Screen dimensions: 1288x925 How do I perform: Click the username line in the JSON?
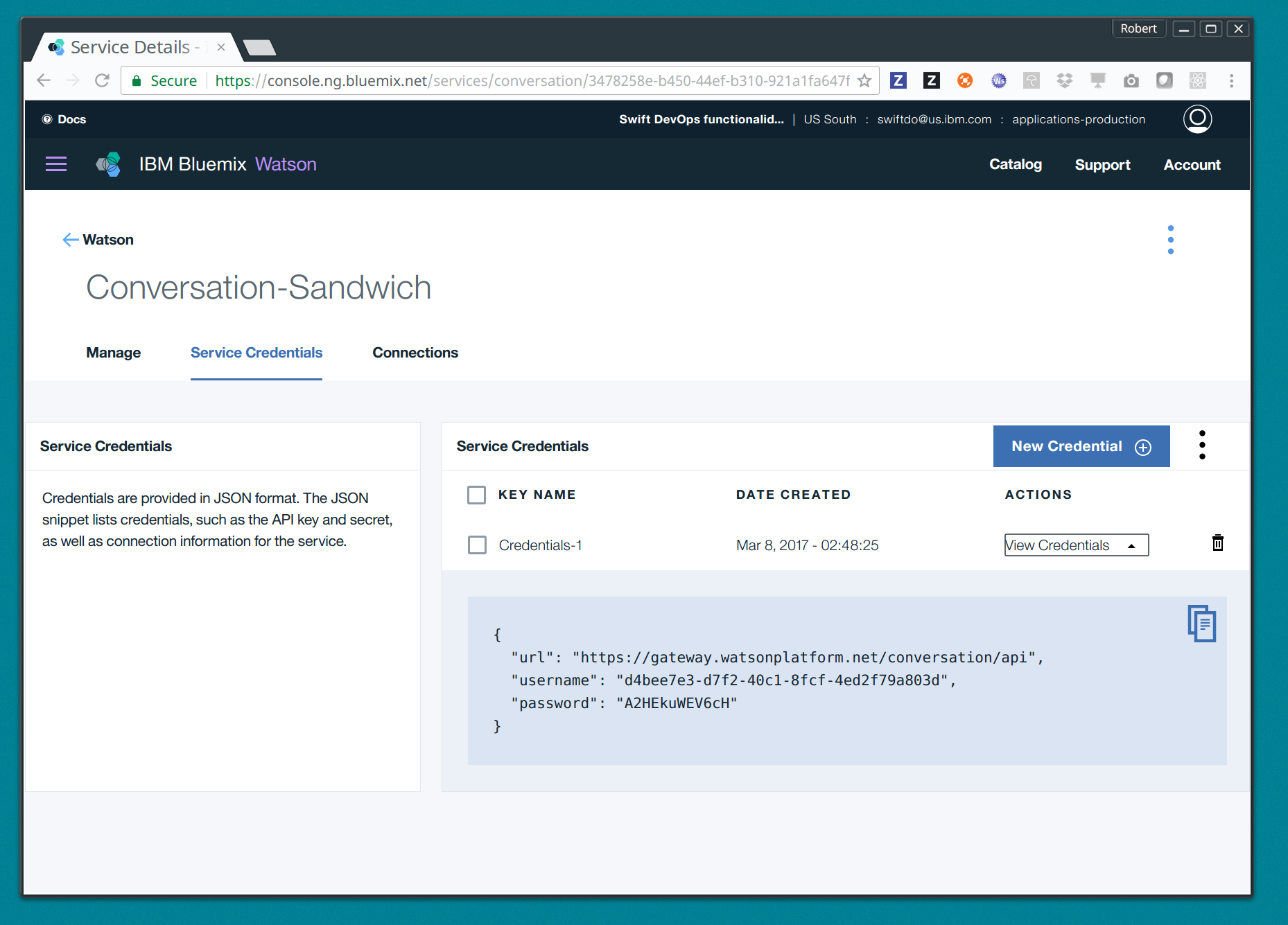coord(734,680)
